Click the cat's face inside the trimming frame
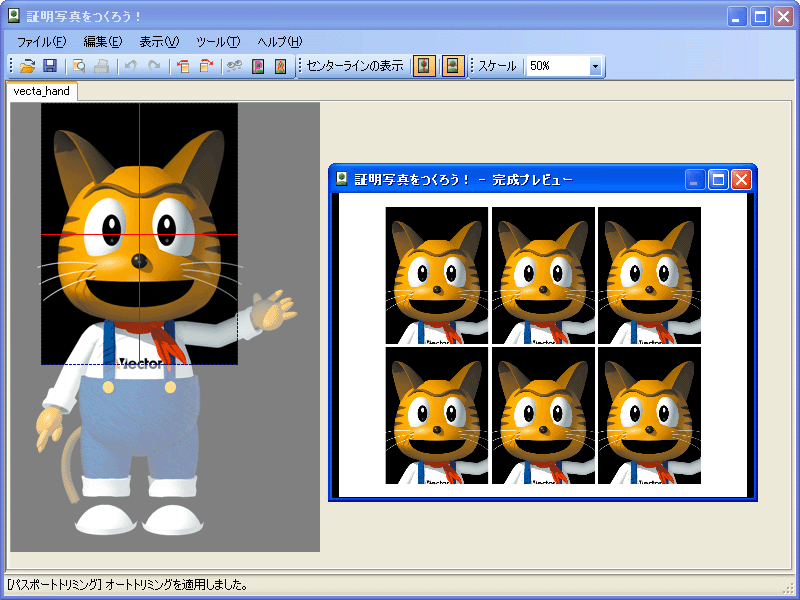Image resolution: width=800 pixels, height=600 pixels. pyautogui.click(x=139, y=244)
